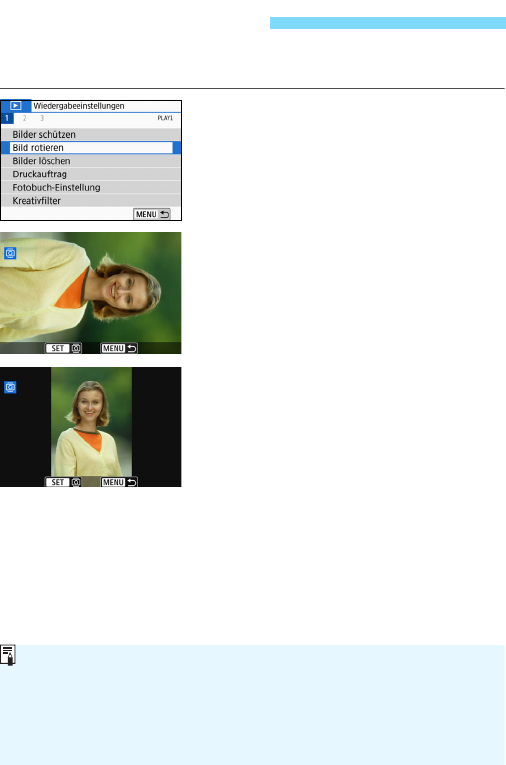Open the Druckauftrag menu item

point(91,174)
